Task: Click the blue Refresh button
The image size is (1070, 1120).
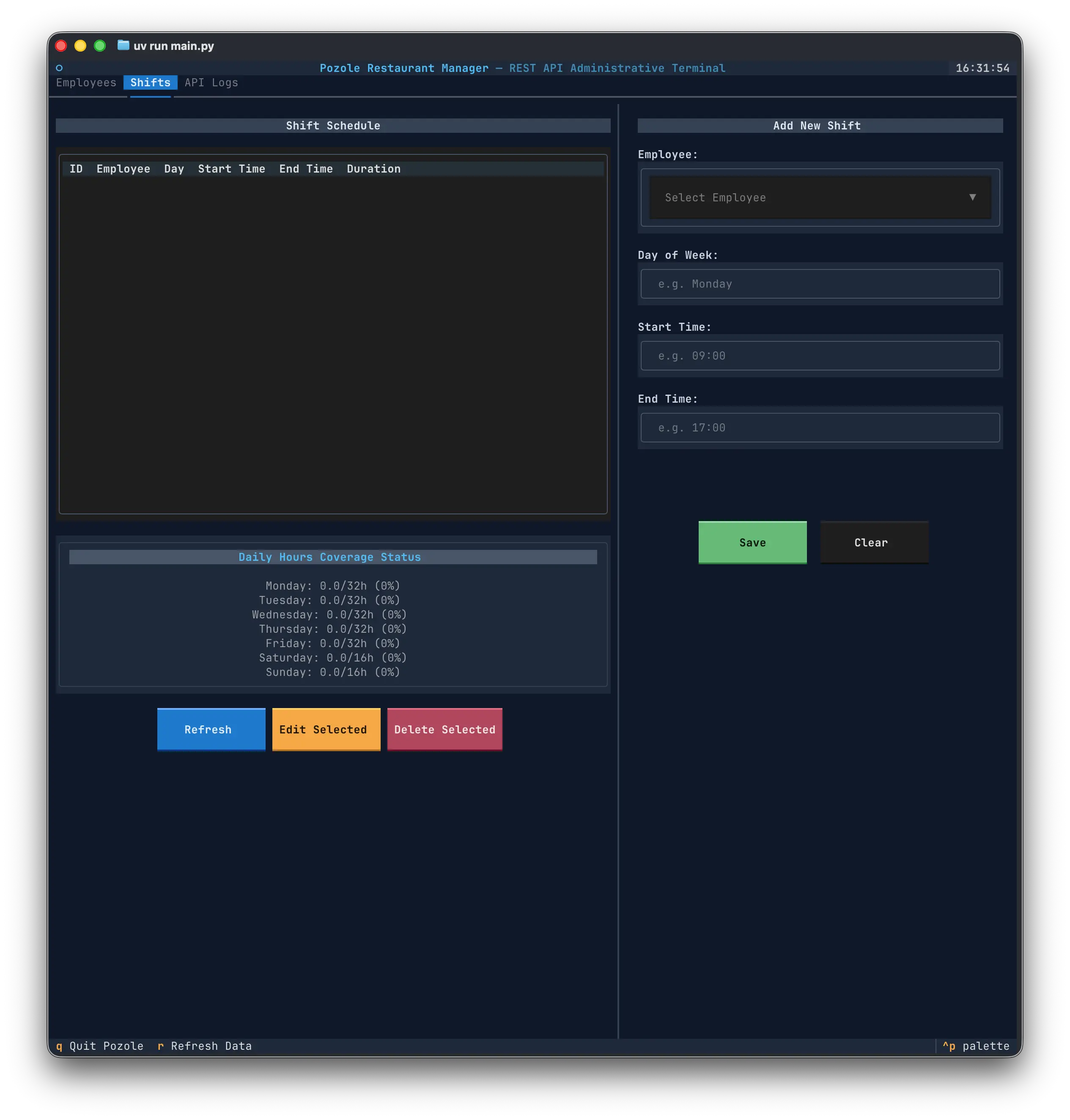Action: [x=211, y=729]
